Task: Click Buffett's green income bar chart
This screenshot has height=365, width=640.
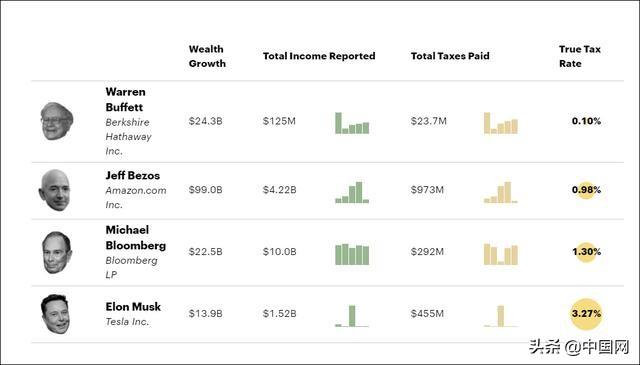Action: click(352, 123)
